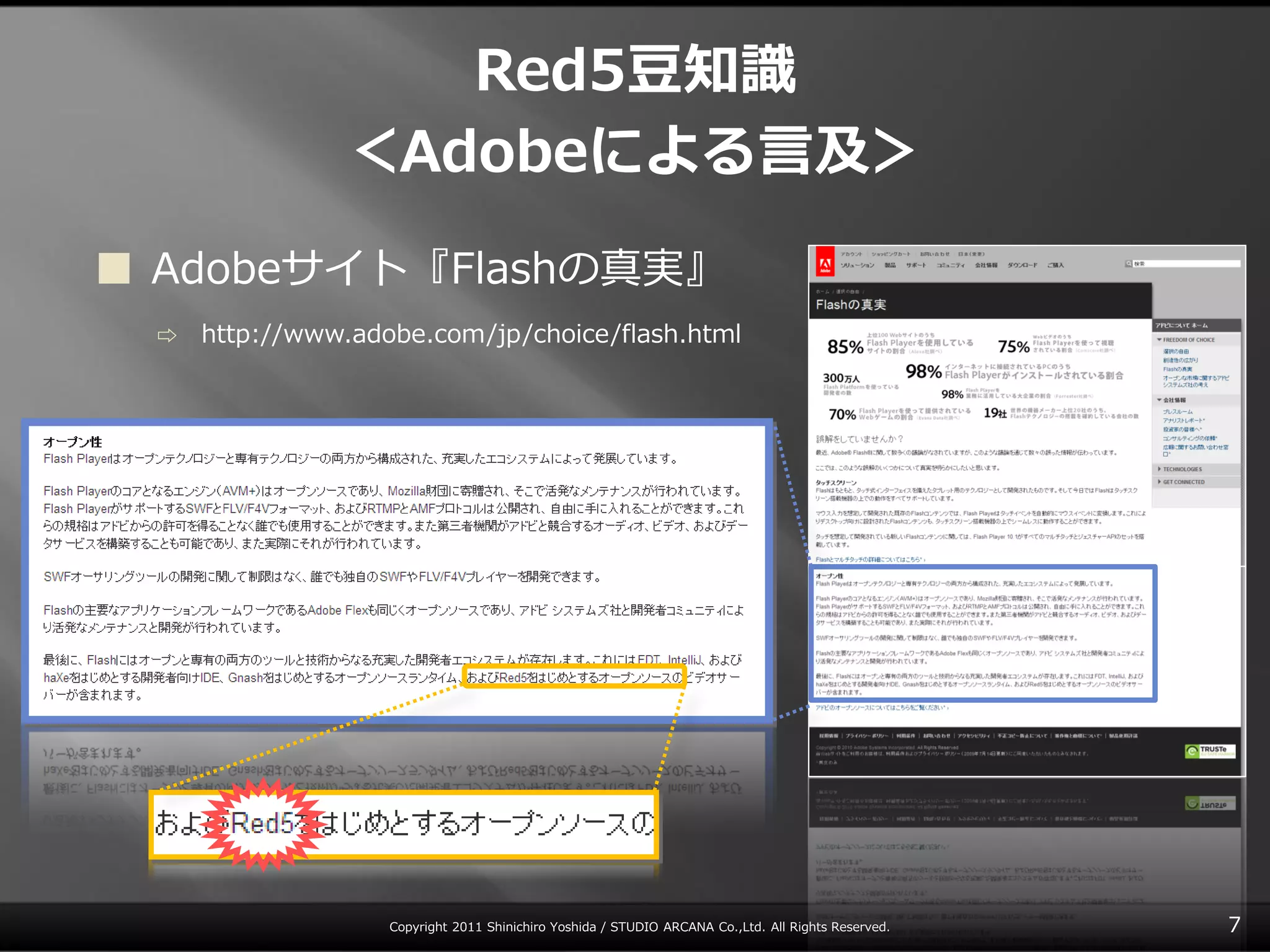This screenshot has width=1270, height=952.
Task: Click the Flashの真実 page title banner
Action: click(x=980, y=301)
